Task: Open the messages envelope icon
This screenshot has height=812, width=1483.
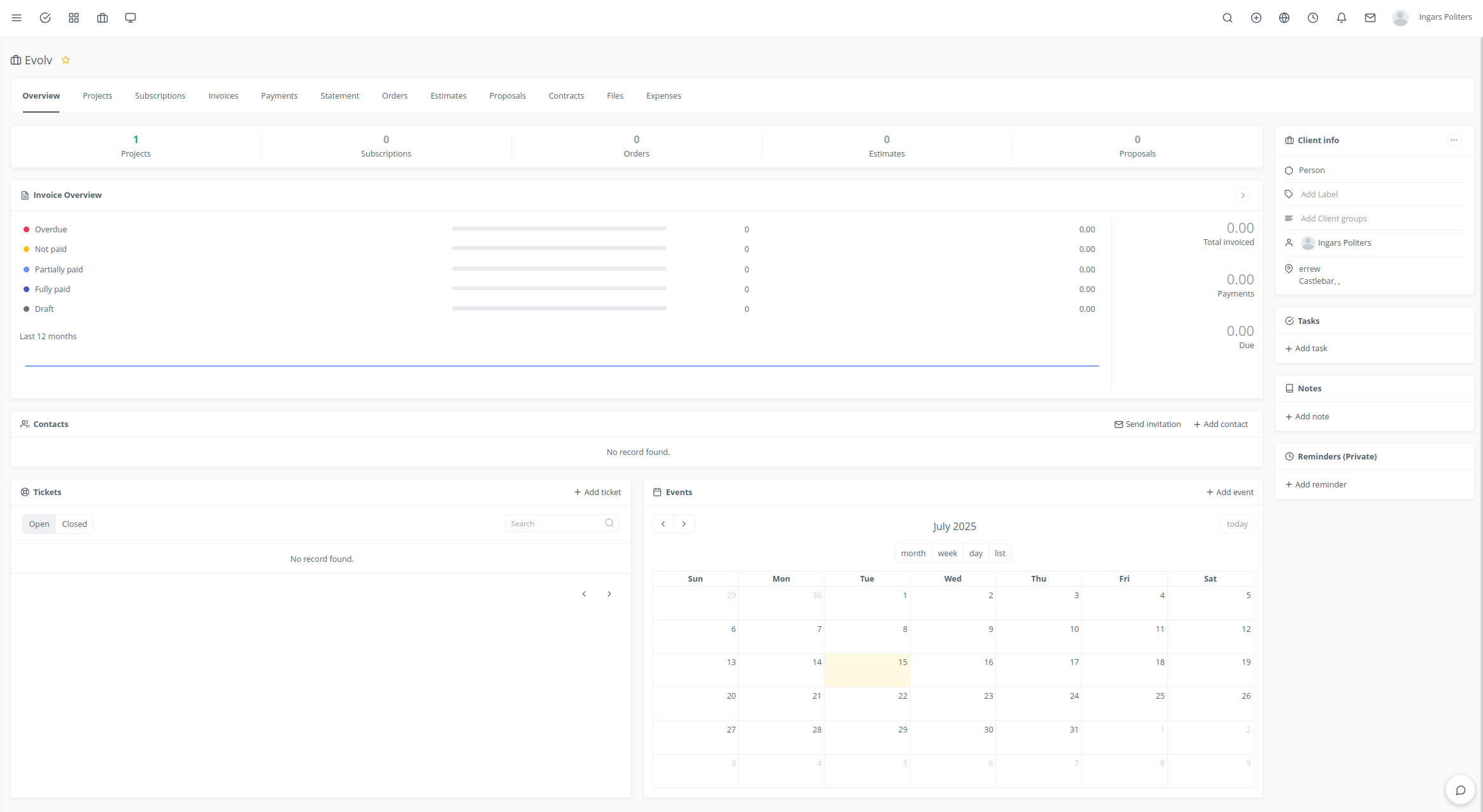Action: (1370, 18)
